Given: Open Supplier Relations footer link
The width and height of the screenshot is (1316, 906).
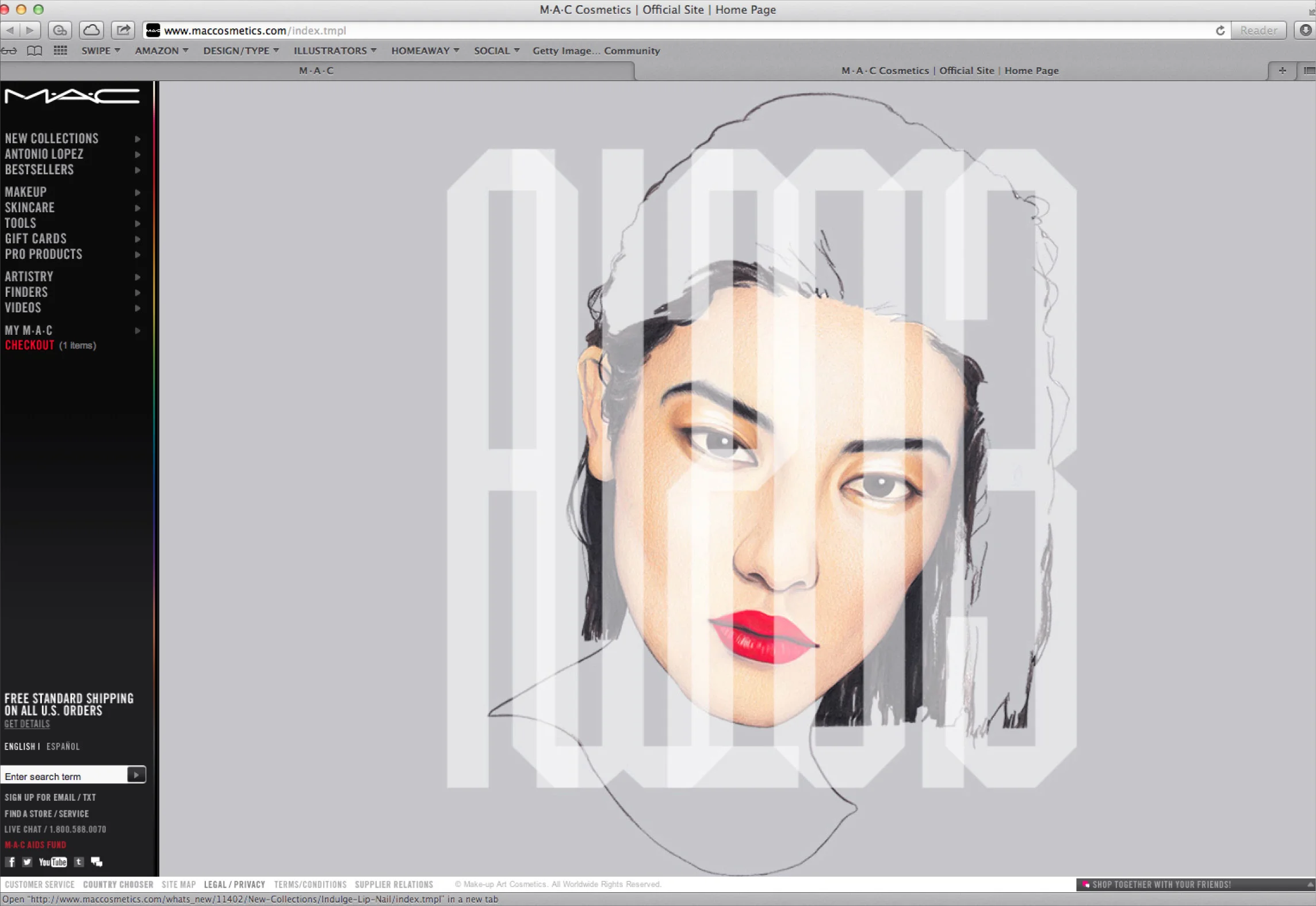Looking at the screenshot, I should (x=394, y=885).
